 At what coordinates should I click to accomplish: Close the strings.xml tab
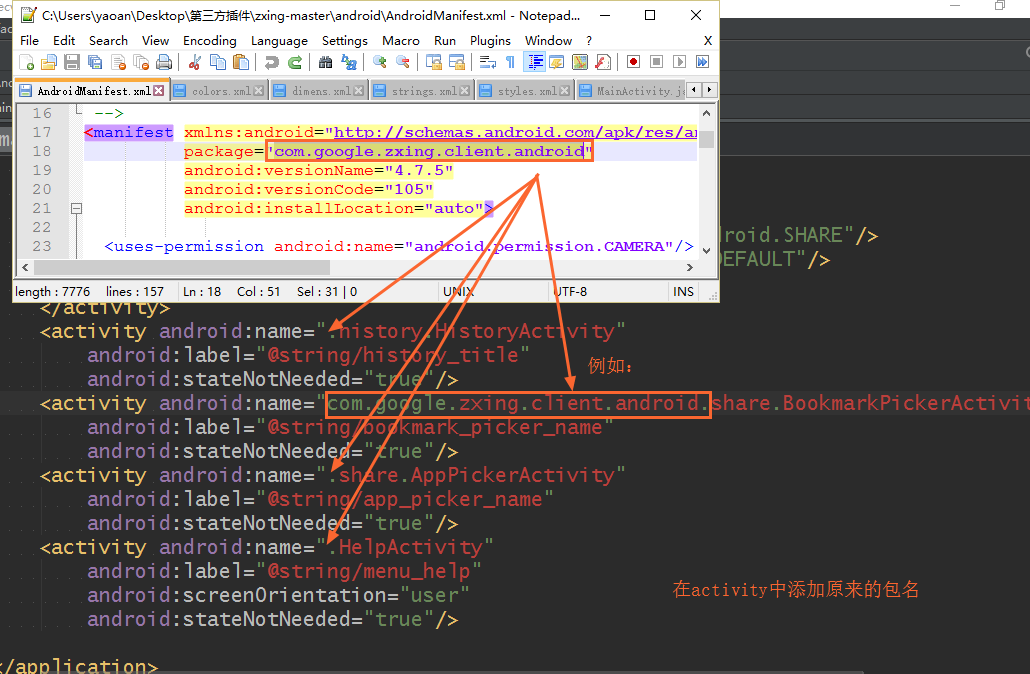pyautogui.click(x=465, y=91)
